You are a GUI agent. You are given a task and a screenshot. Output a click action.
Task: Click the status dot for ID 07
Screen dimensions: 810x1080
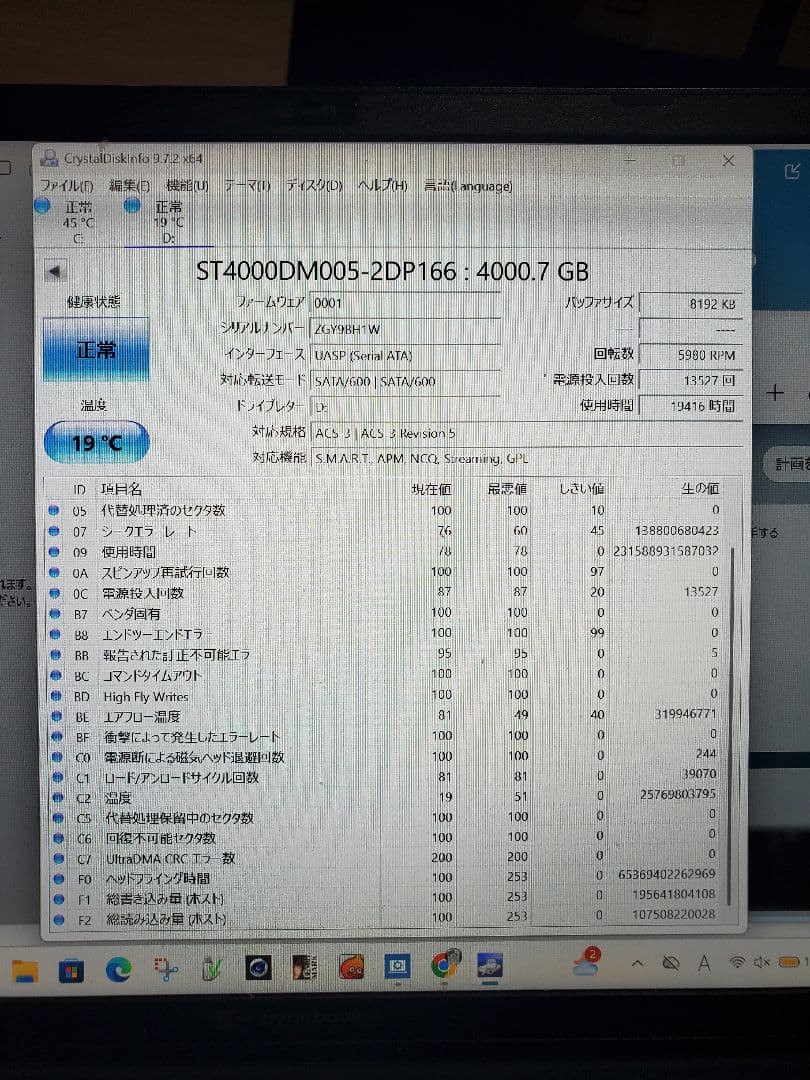(54, 531)
